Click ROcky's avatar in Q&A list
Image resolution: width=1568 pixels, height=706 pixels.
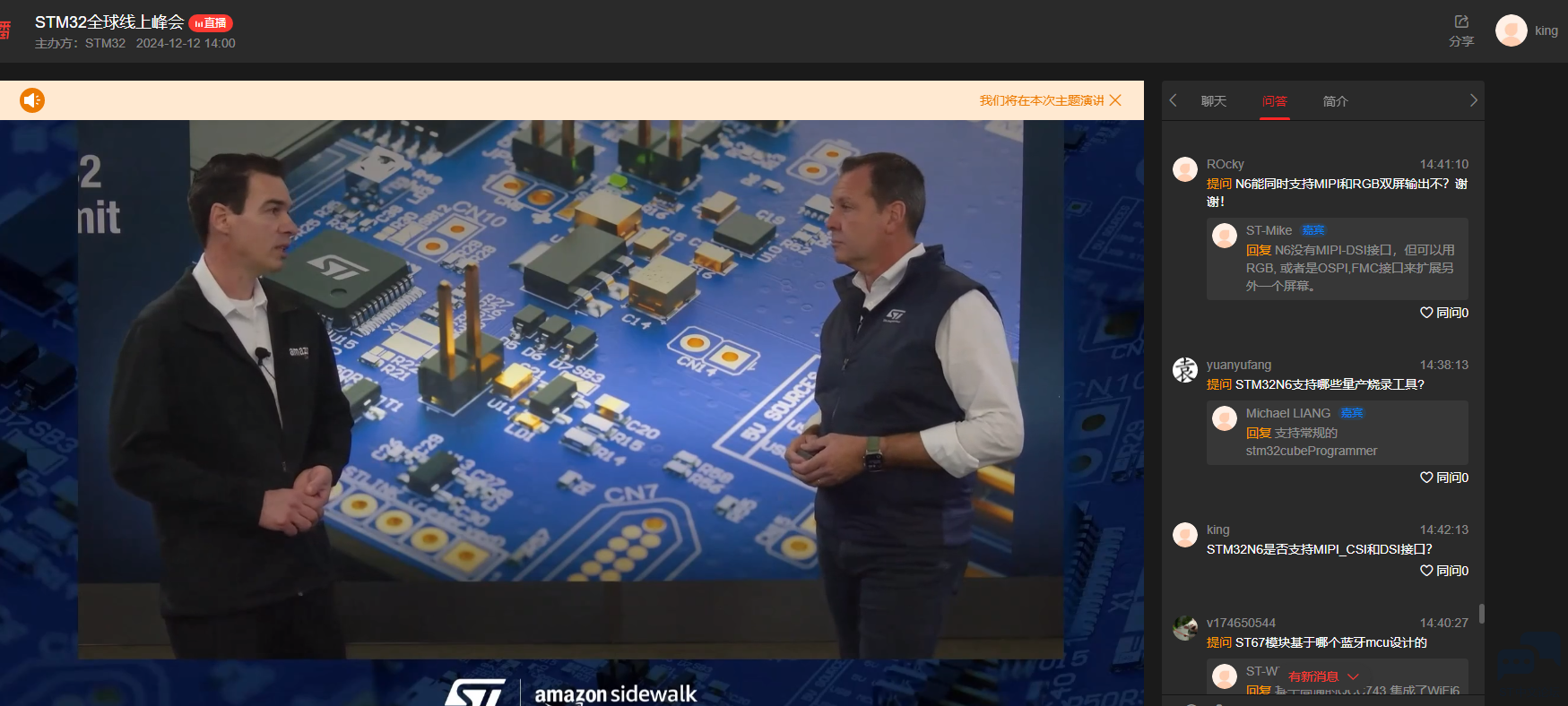click(x=1185, y=169)
